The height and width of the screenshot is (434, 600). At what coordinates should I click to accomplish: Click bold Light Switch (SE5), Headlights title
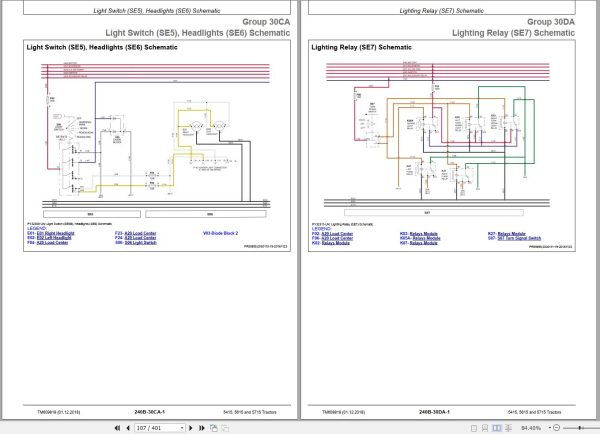pos(102,47)
